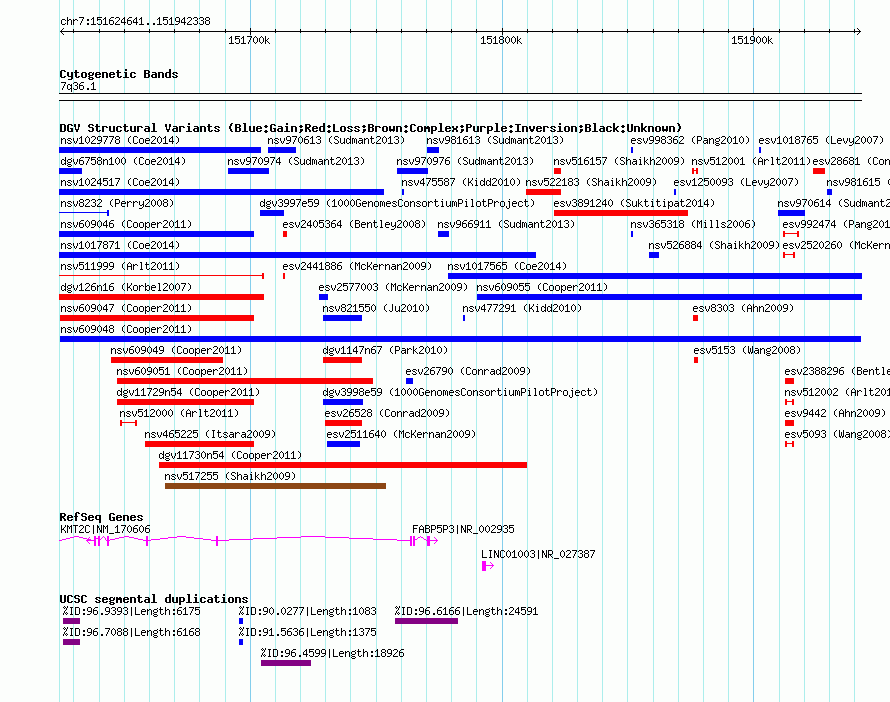Select nsv516157 (Shaikh2009) label
This screenshot has height=702, width=890.
619,161
